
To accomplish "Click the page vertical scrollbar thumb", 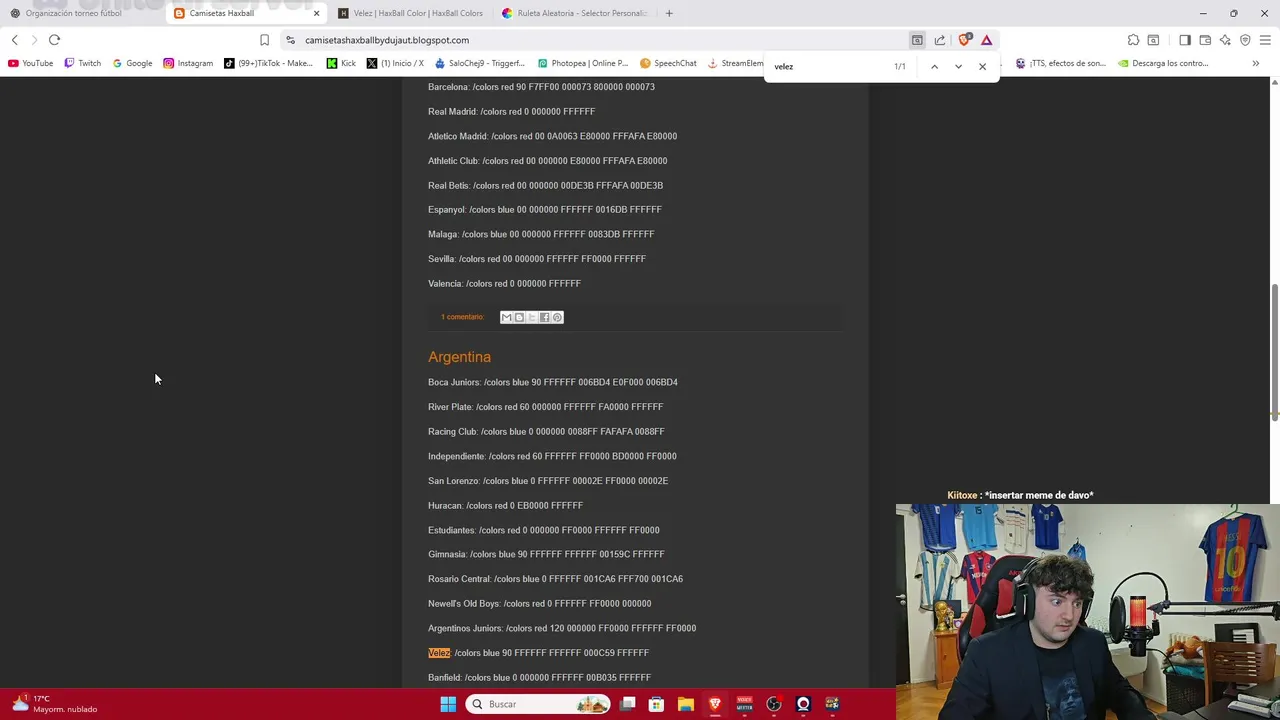I will [1274, 352].
